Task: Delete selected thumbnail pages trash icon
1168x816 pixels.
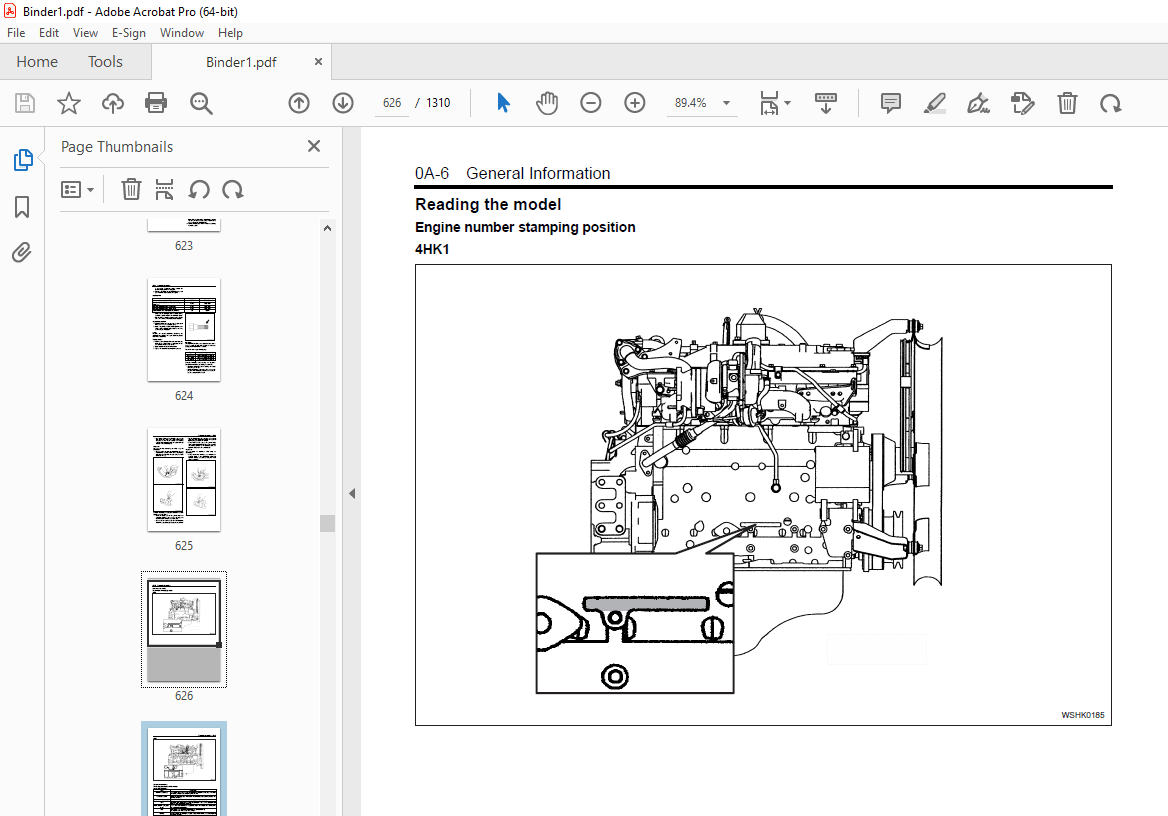Action: click(131, 189)
